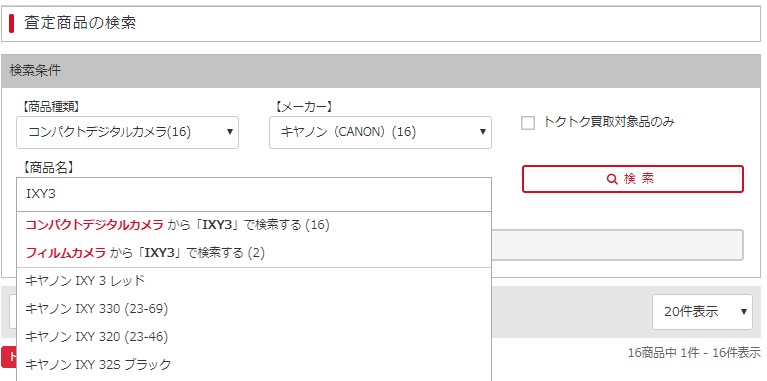Expand the 20件表示 results-per-page dropdown

(x=702, y=312)
